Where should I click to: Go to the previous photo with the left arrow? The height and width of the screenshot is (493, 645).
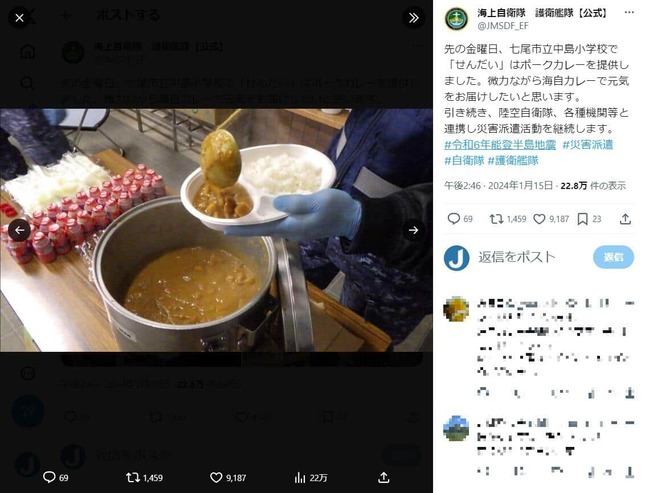coord(19,230)
